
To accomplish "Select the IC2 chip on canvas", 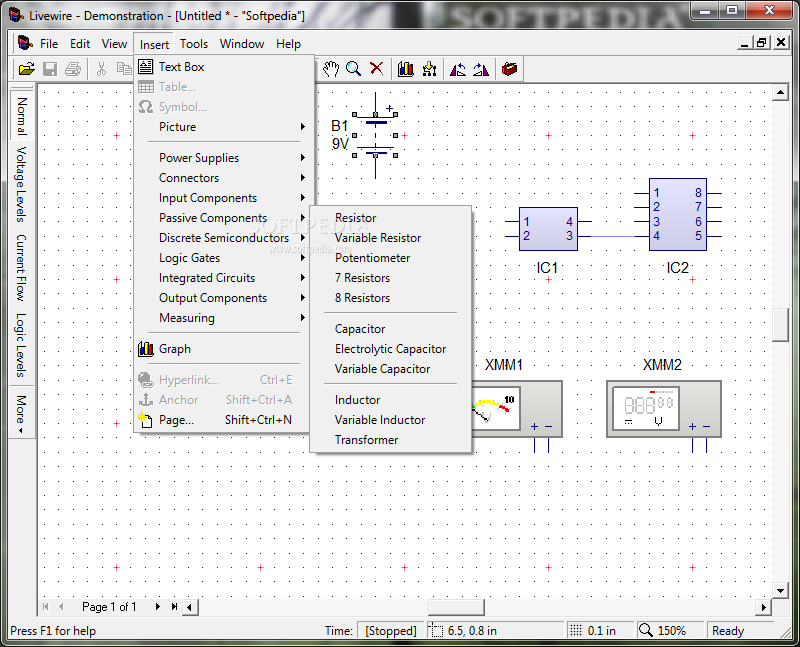I will pyautogui.click(x=678, y=214).
